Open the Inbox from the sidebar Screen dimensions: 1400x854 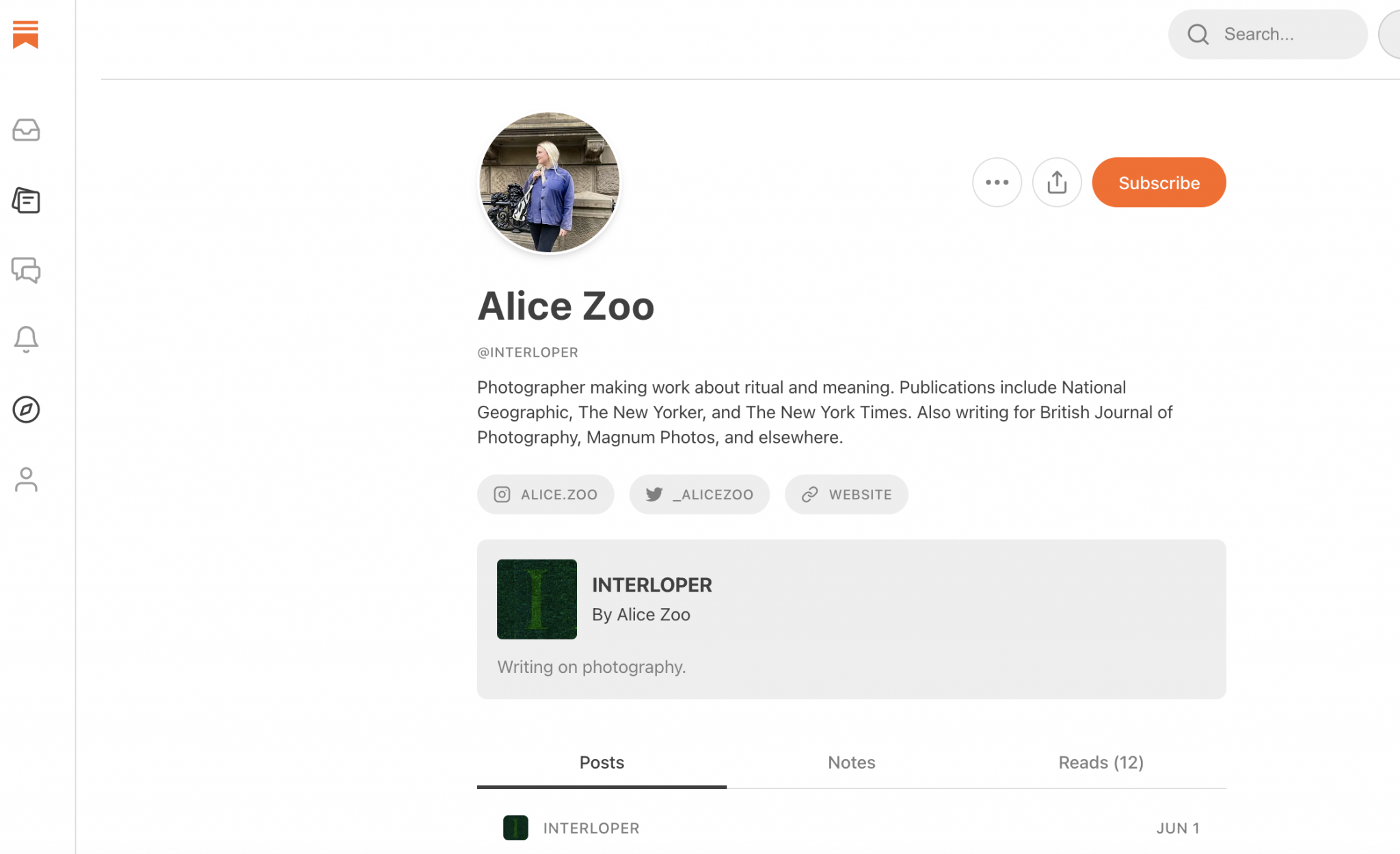(x=26, y=130)
